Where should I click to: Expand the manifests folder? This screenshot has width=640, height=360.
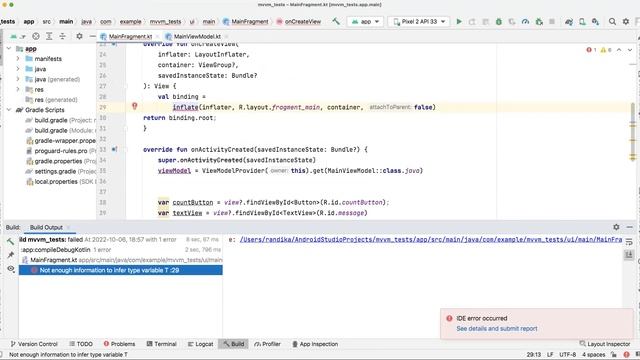18,59
